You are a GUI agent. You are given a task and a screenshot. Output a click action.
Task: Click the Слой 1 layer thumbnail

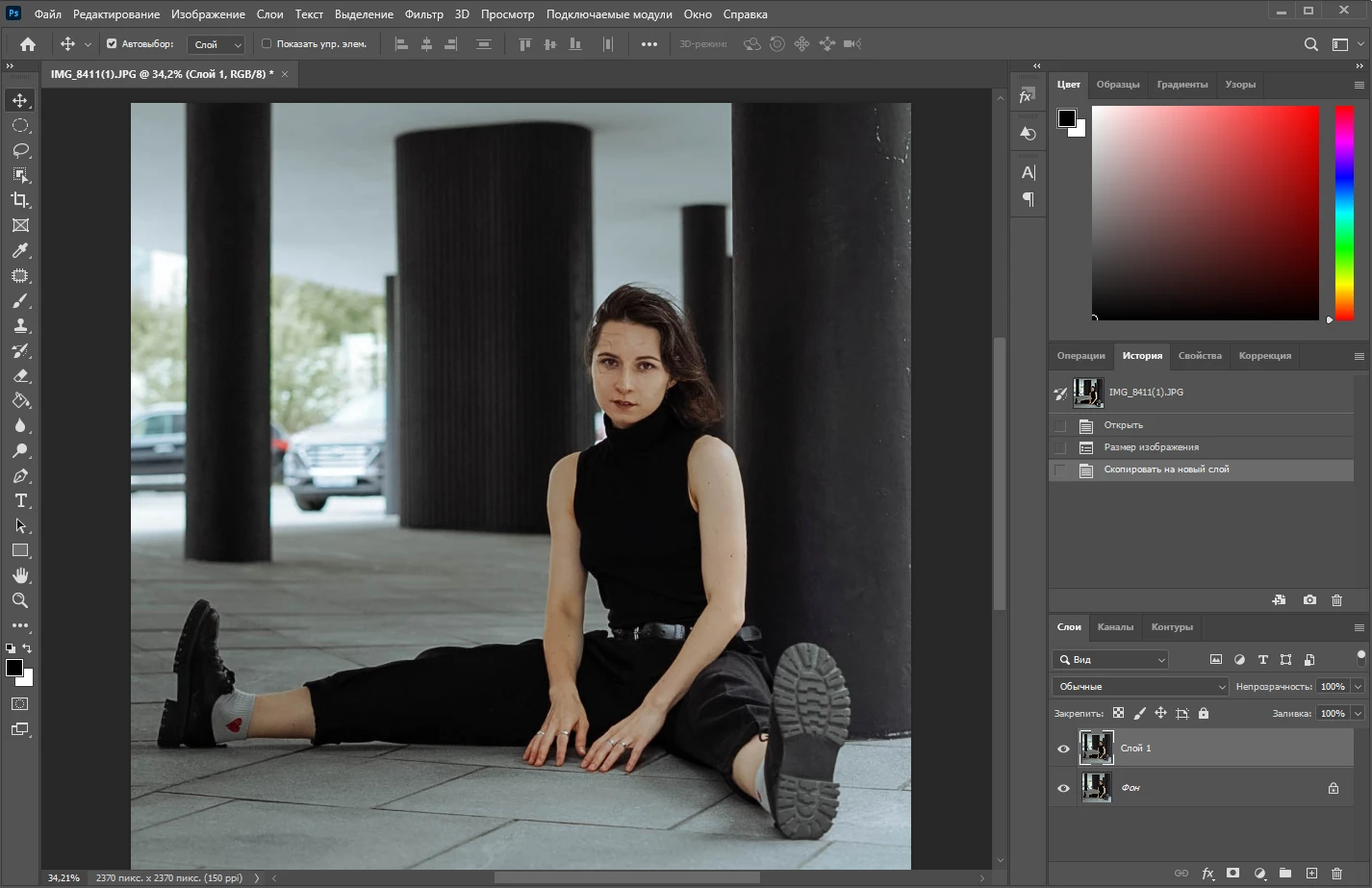tap(1096, 748)
